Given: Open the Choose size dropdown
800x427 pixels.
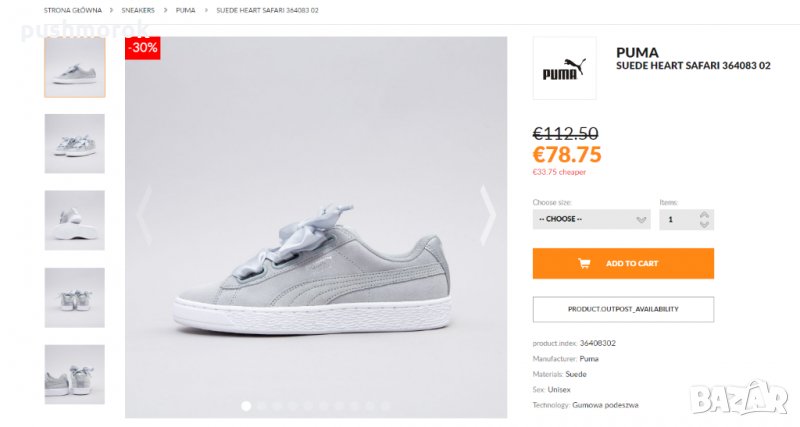Looking at the screenshot, I should click(x=591, y=219).
